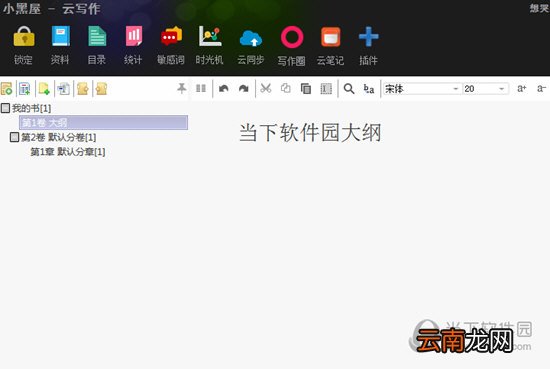Click the 当下软件园大纲 heading text
This screenshot has height=369, width=550.
tap(310, 133)
